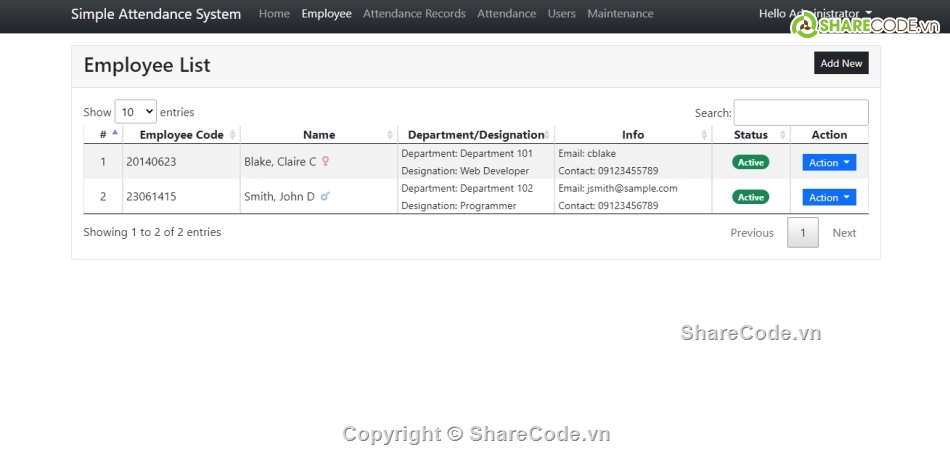Screen dimensions: 950x456
Task: Expand the Action dropdown for employee 23061415
Action: coord(829,198)
